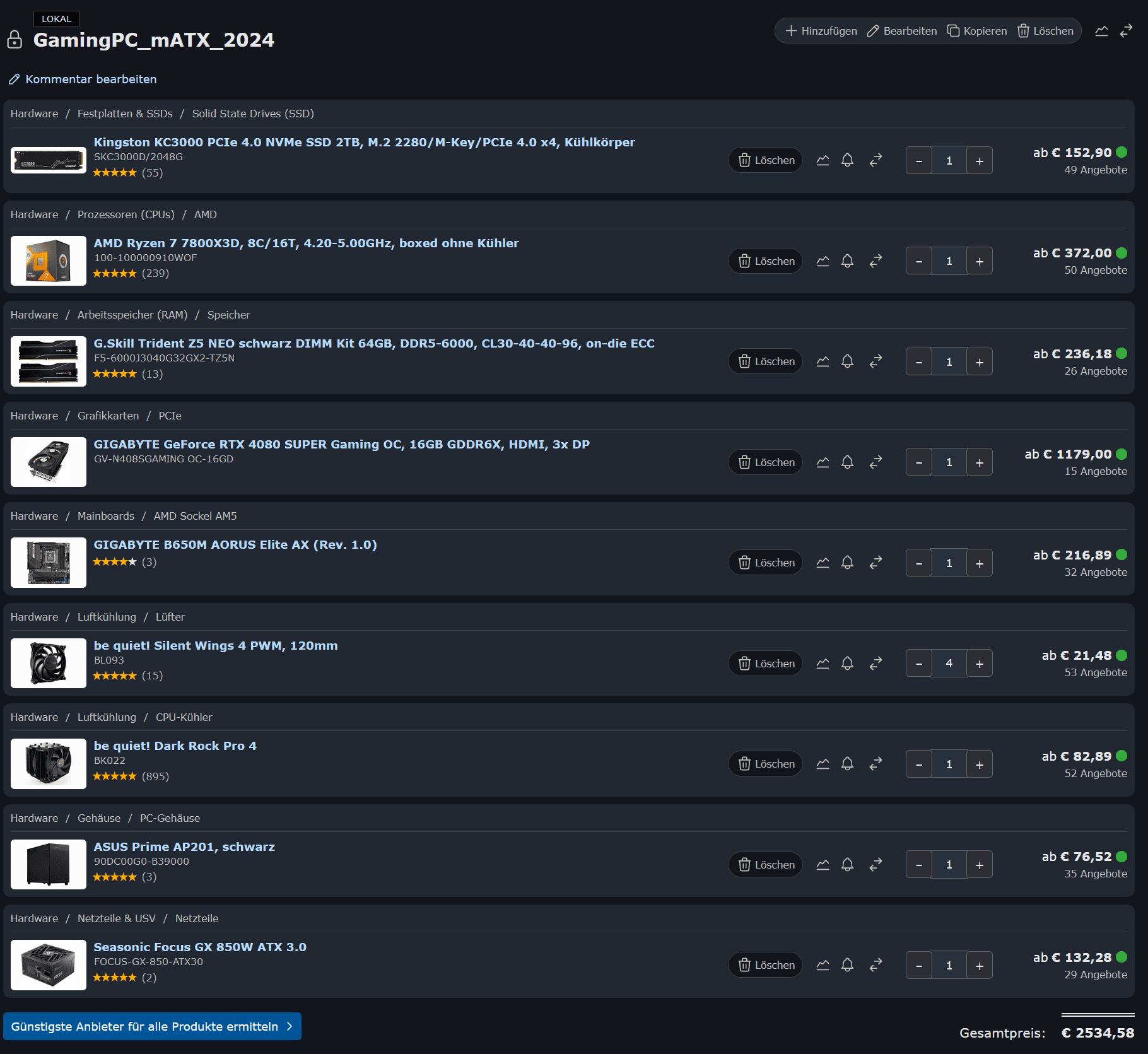This screenshot has height=1054, width=1148.
Task: Decrease Silent Wings 4 quantity from 4
Action: click(919, 664)
